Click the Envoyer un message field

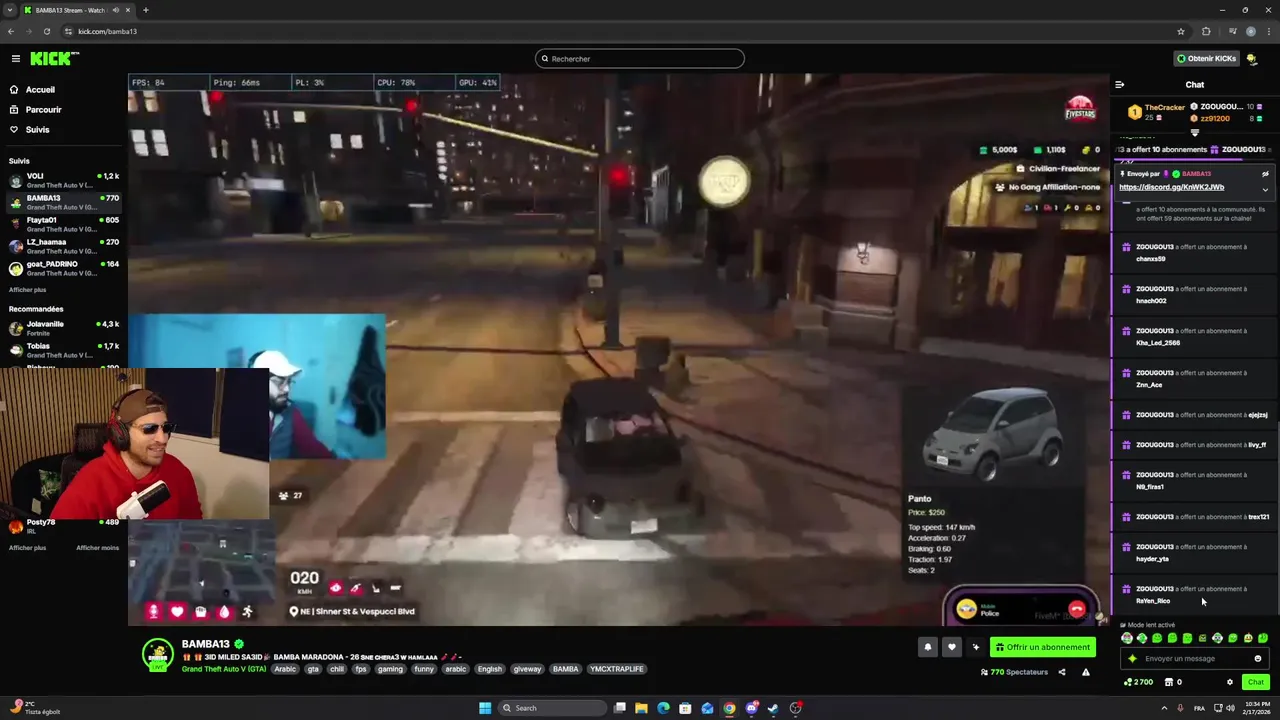click(1195, 659)
